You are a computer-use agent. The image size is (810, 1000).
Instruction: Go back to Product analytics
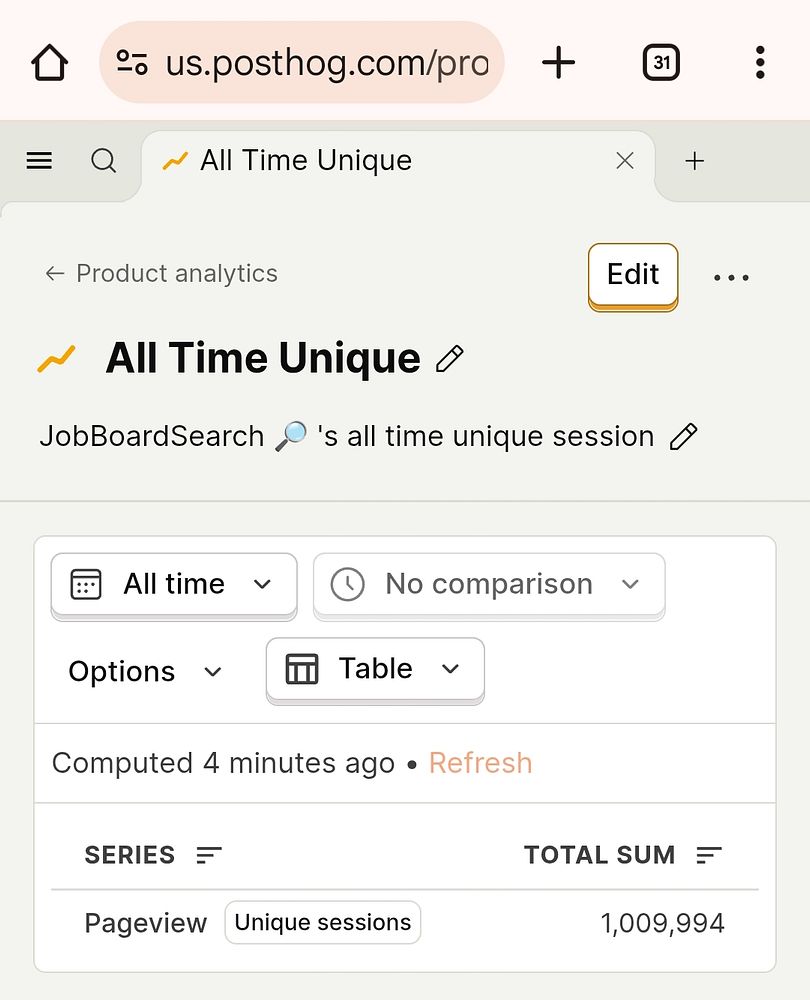[162, 273]
